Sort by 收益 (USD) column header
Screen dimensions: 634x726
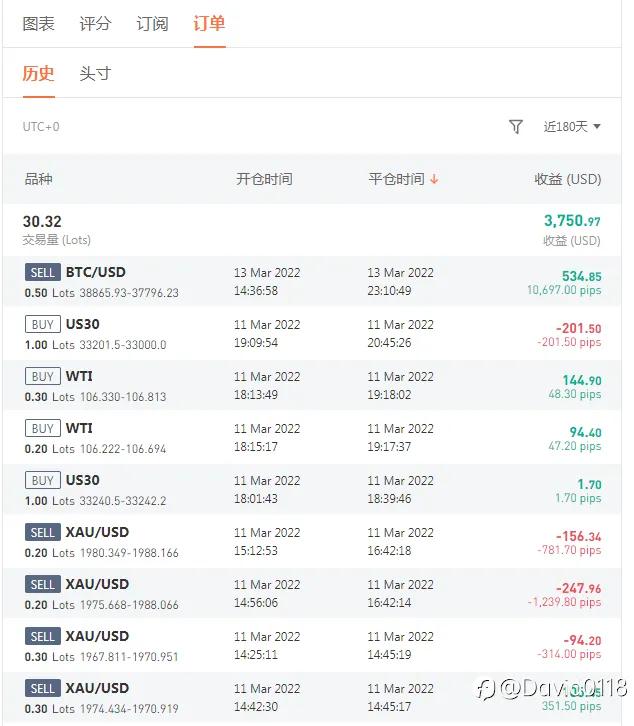pyautogui.click(x=568, y=179)
